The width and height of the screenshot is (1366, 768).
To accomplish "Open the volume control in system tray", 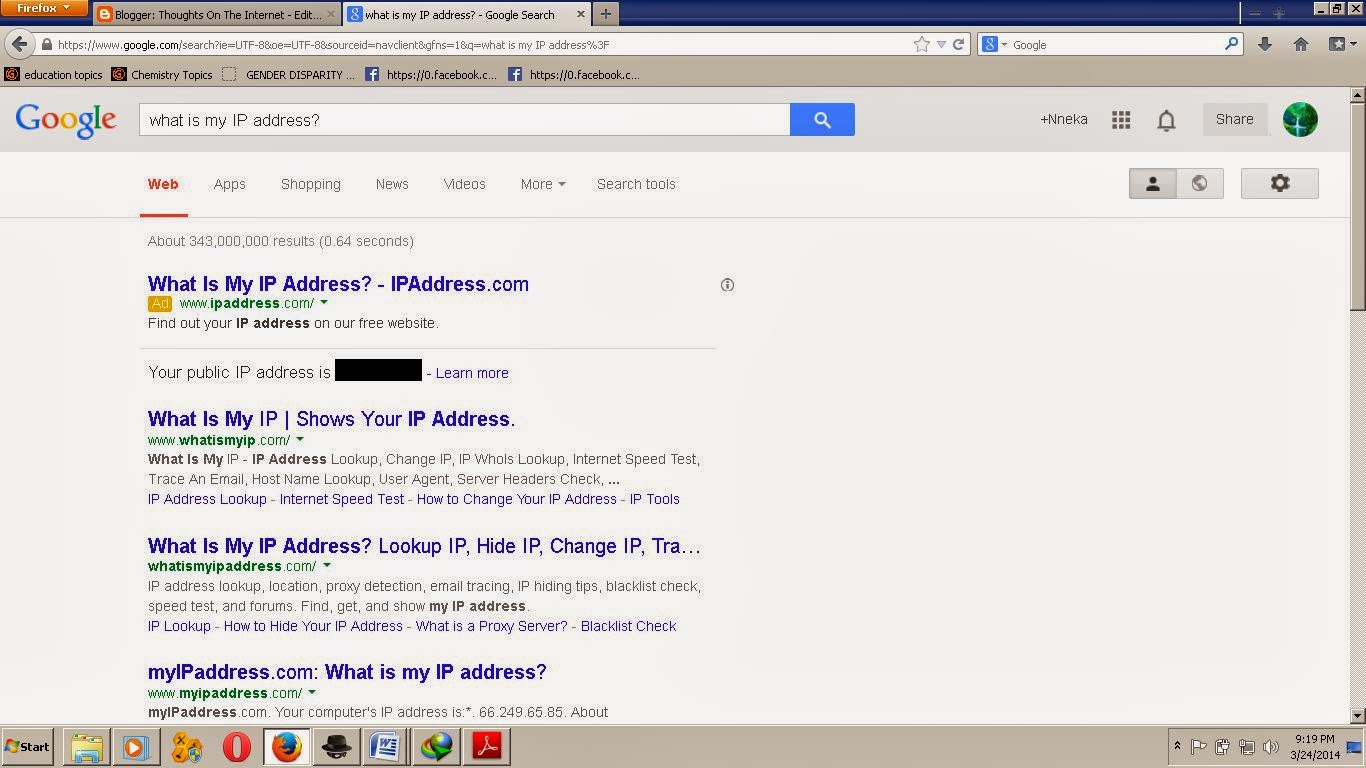I will coord(1271,747).
